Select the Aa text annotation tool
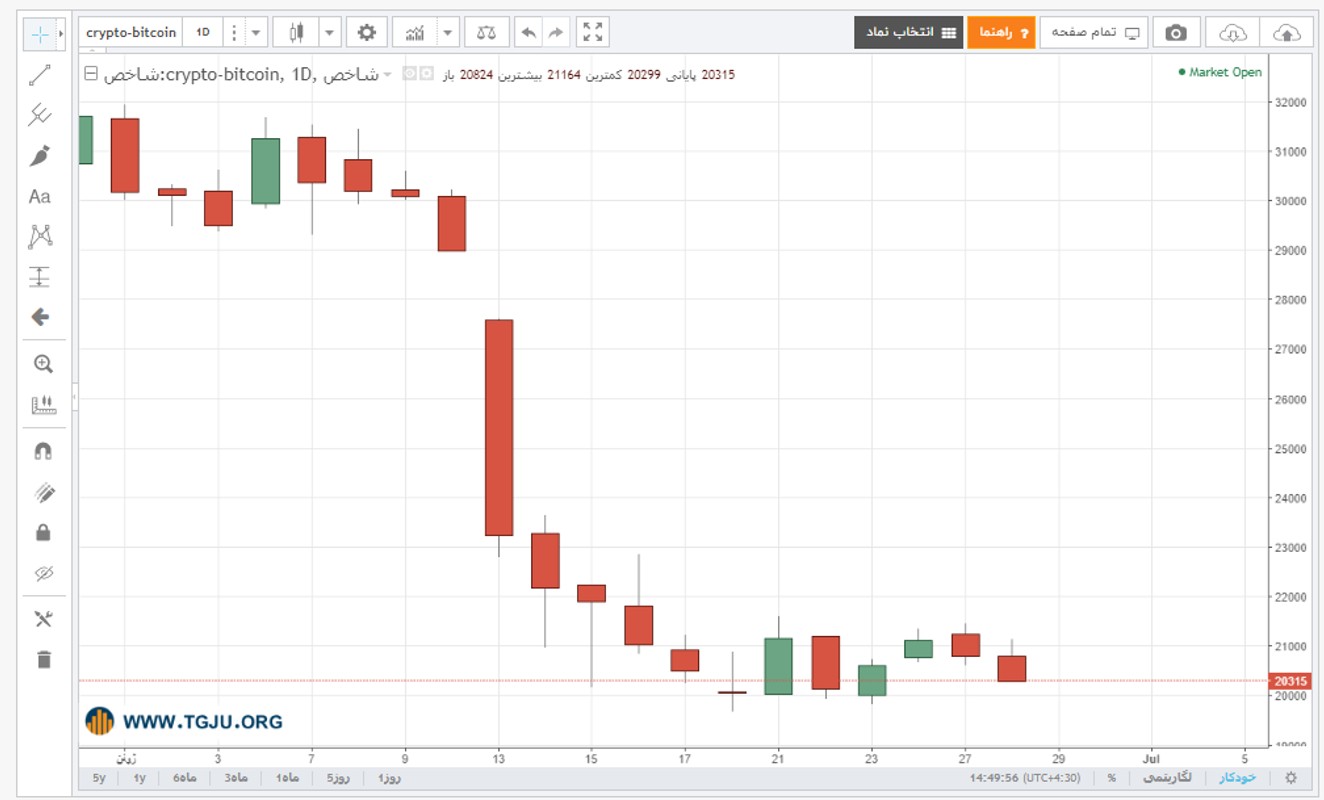The image size is (1324, 800). coord(40,197)
